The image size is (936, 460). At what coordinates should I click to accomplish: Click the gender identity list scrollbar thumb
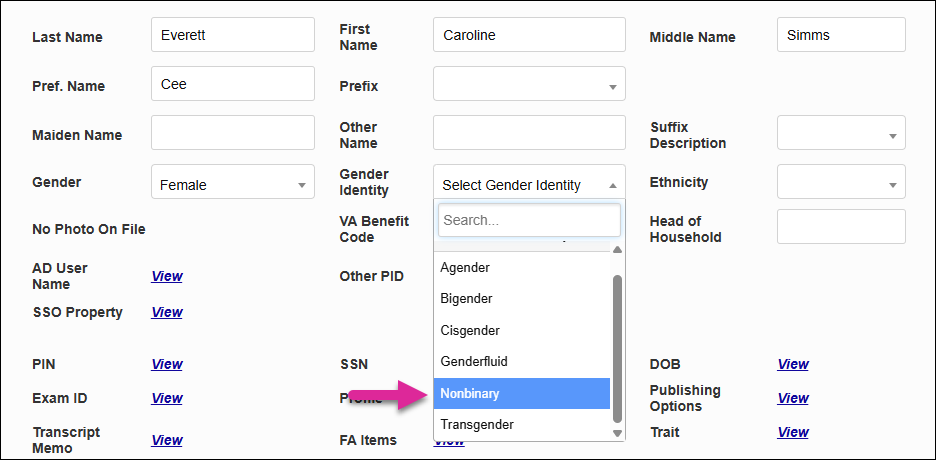617,348
